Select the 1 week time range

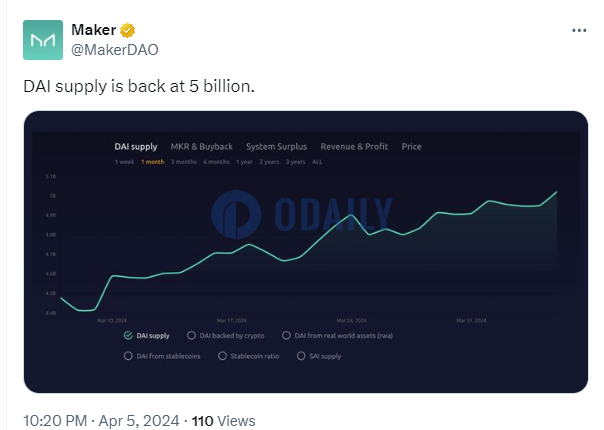click(124, 162)
